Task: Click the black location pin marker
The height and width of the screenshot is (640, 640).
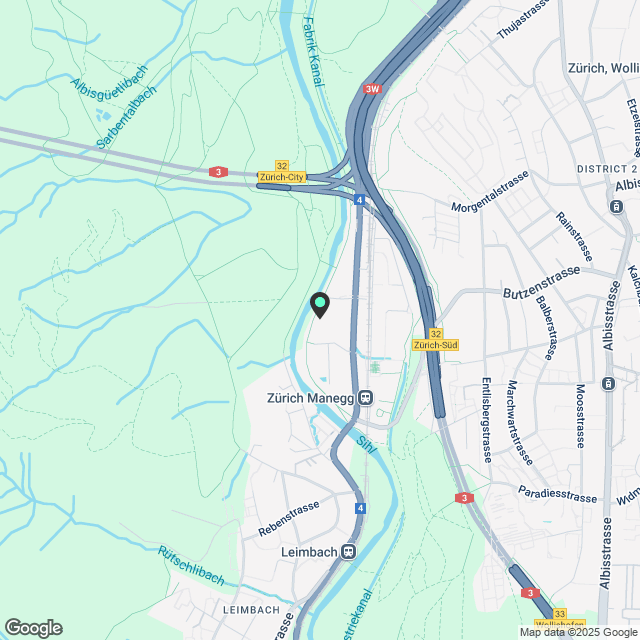Action: [320, 305]
